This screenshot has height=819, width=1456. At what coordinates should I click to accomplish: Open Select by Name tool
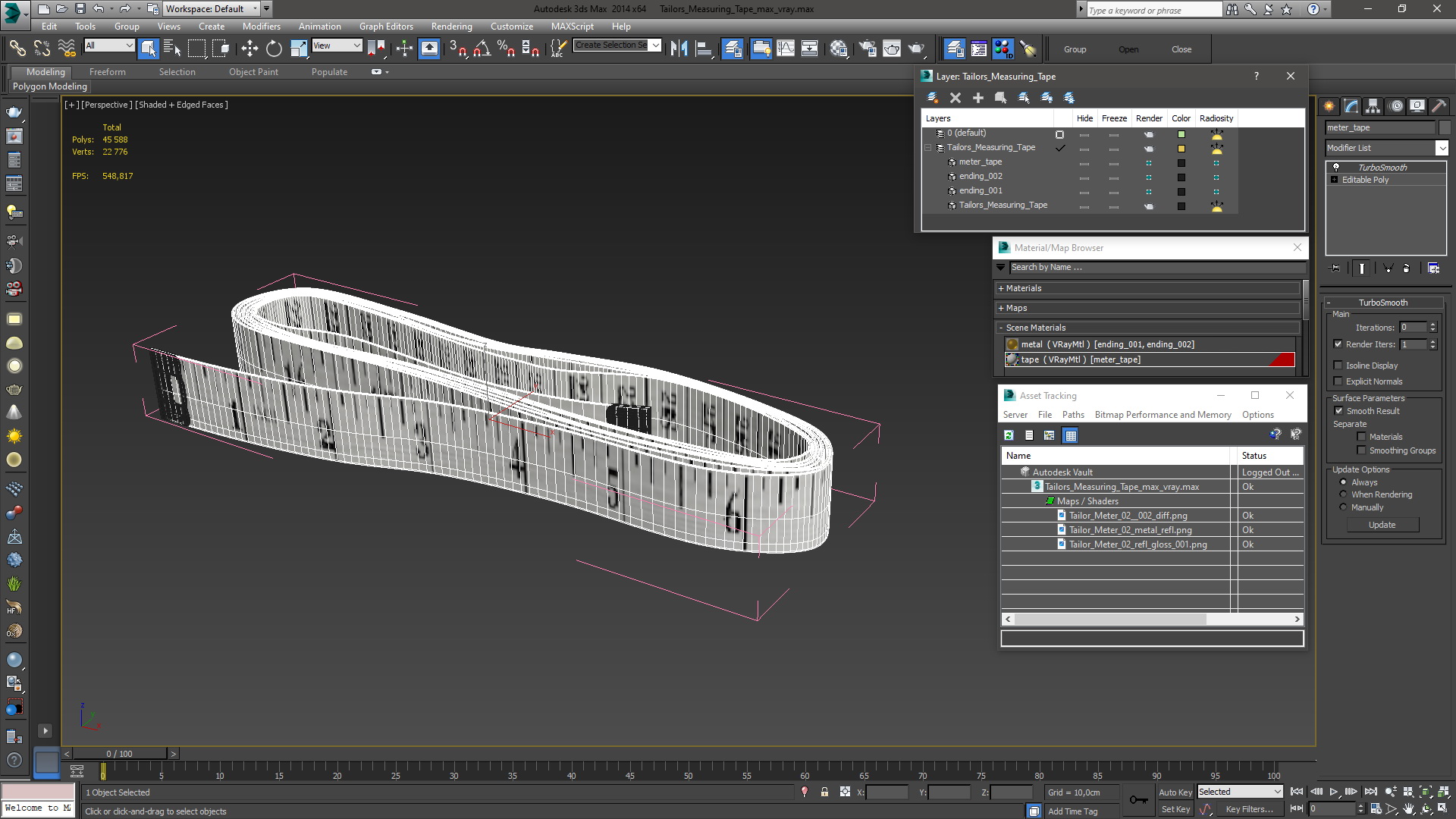click(172, 49)
